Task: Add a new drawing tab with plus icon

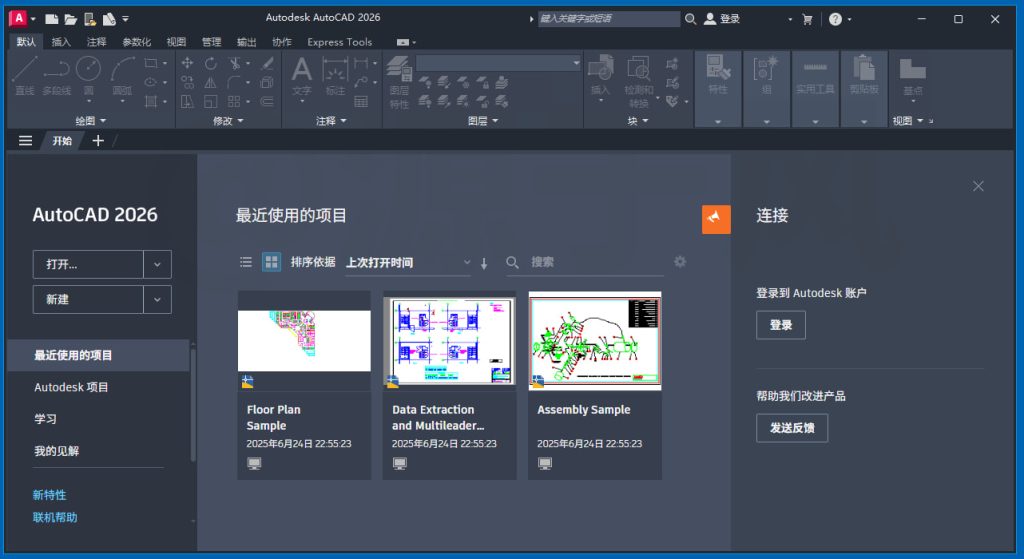Action: [98, 140]
